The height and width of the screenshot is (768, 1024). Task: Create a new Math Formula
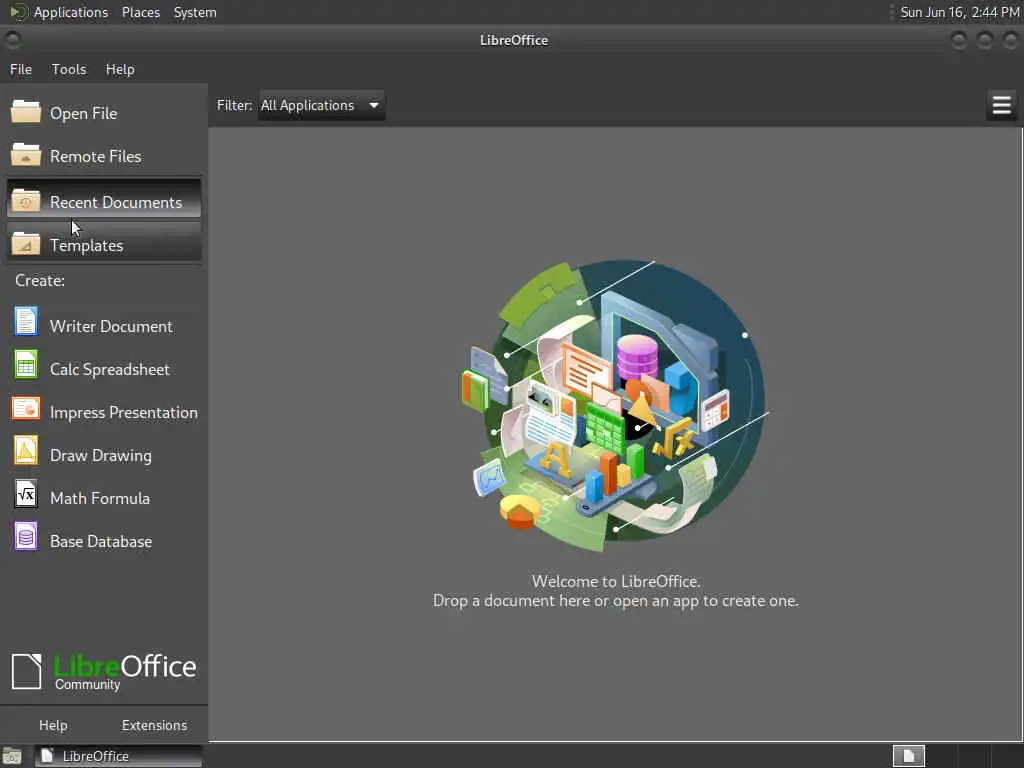coord(104,498)
